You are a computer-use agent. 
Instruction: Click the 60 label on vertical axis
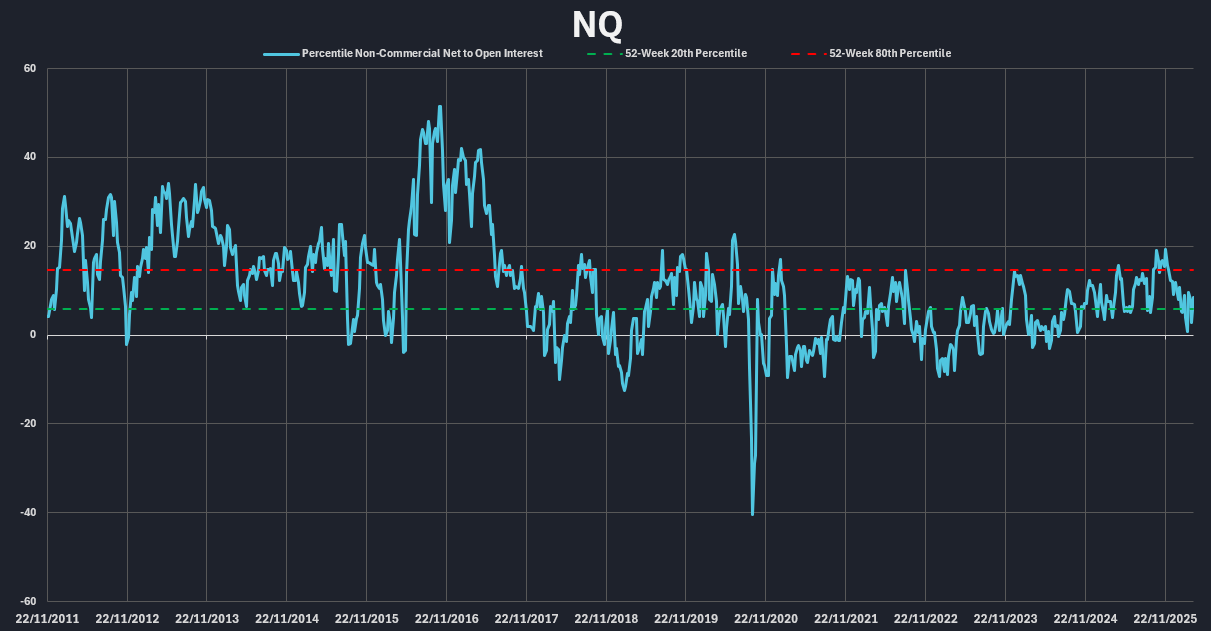point(30,69)
